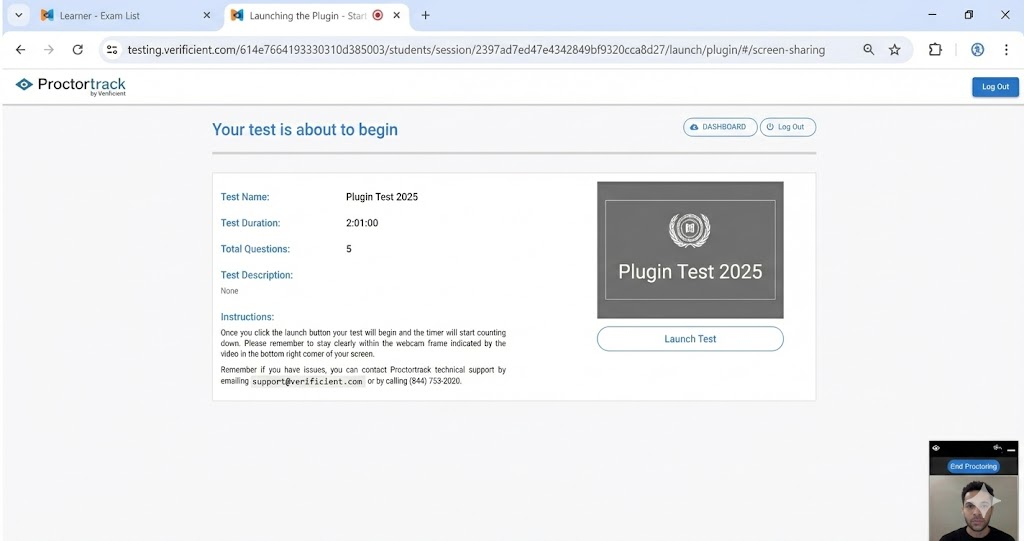This screenshot has width=1024, height=541.
Task: Click the Test Duration label
Action: (x=250, y=223)
